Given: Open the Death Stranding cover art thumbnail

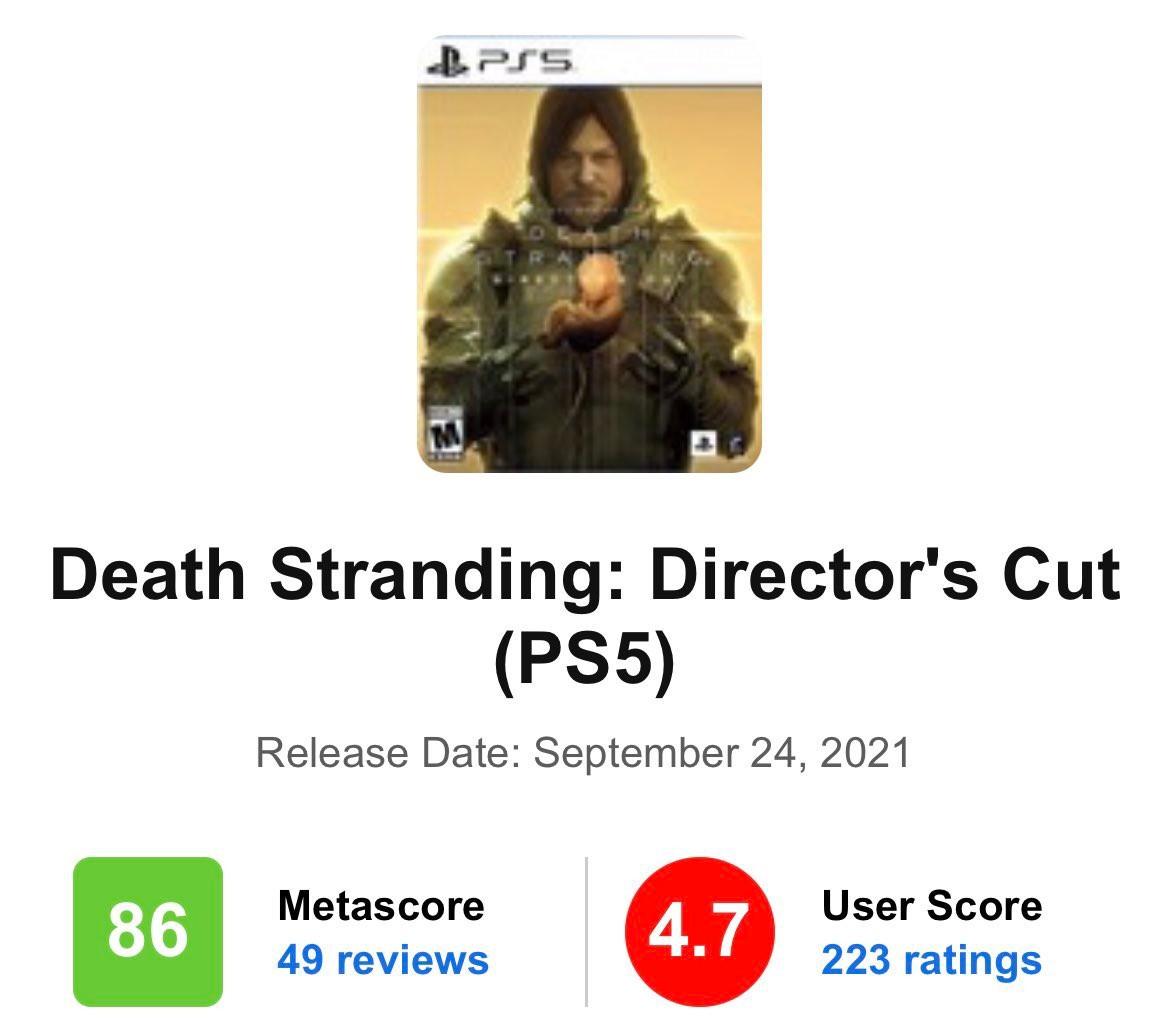Looking at the screenshot, I should [x=589, y=254].
